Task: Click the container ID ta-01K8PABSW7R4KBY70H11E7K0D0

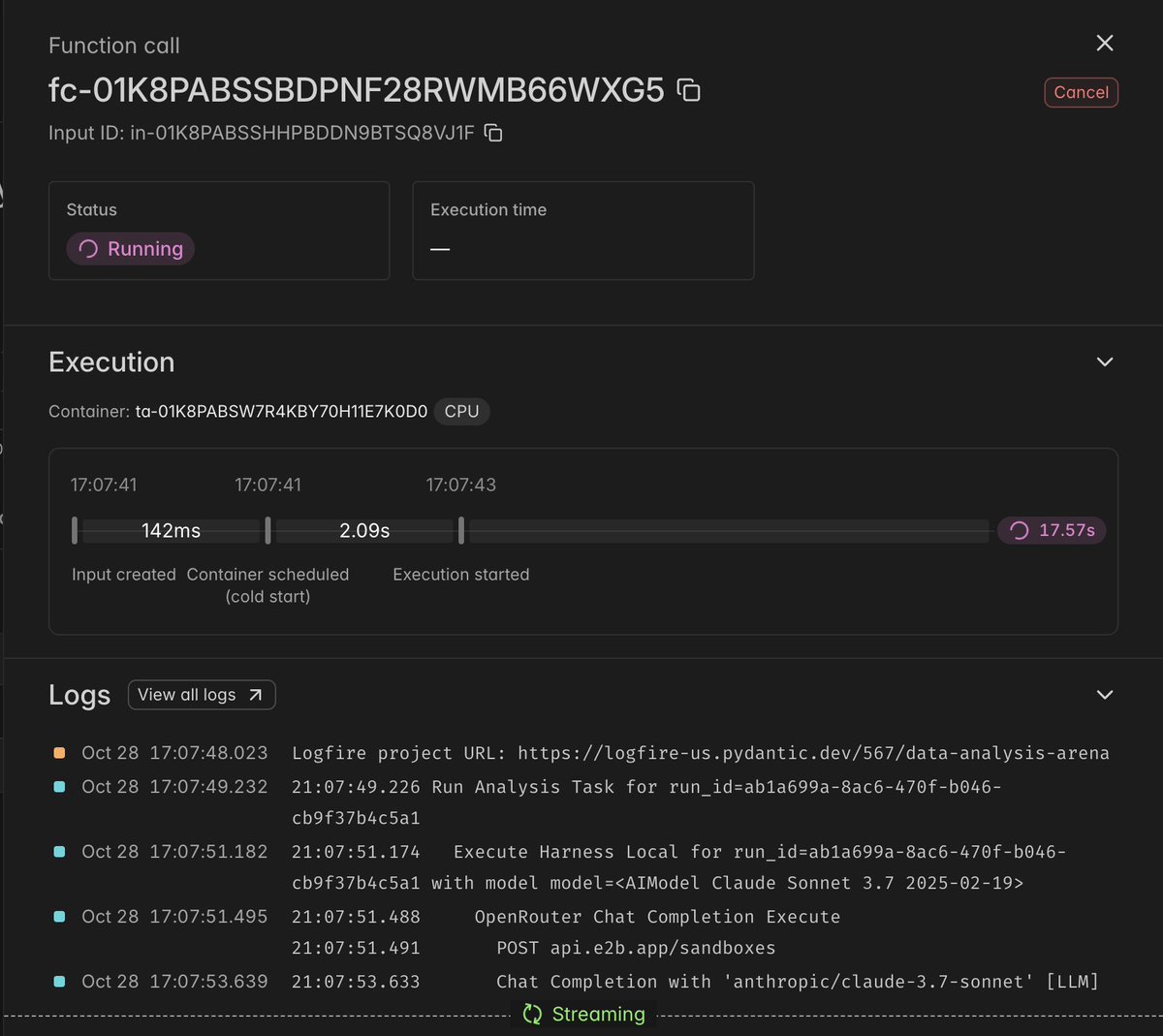Action: tap(281, 411)
